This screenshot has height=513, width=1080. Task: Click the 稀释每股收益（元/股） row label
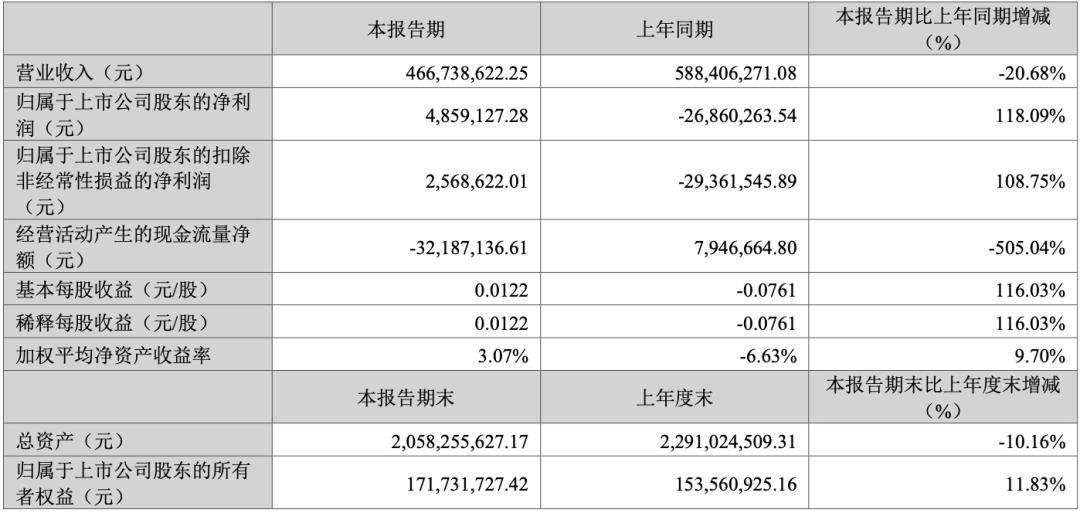[111, 324]
